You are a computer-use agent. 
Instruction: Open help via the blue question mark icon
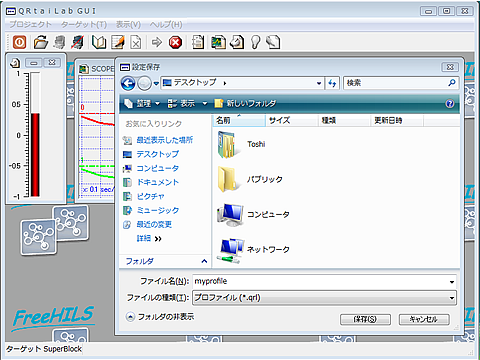[450, 104]
